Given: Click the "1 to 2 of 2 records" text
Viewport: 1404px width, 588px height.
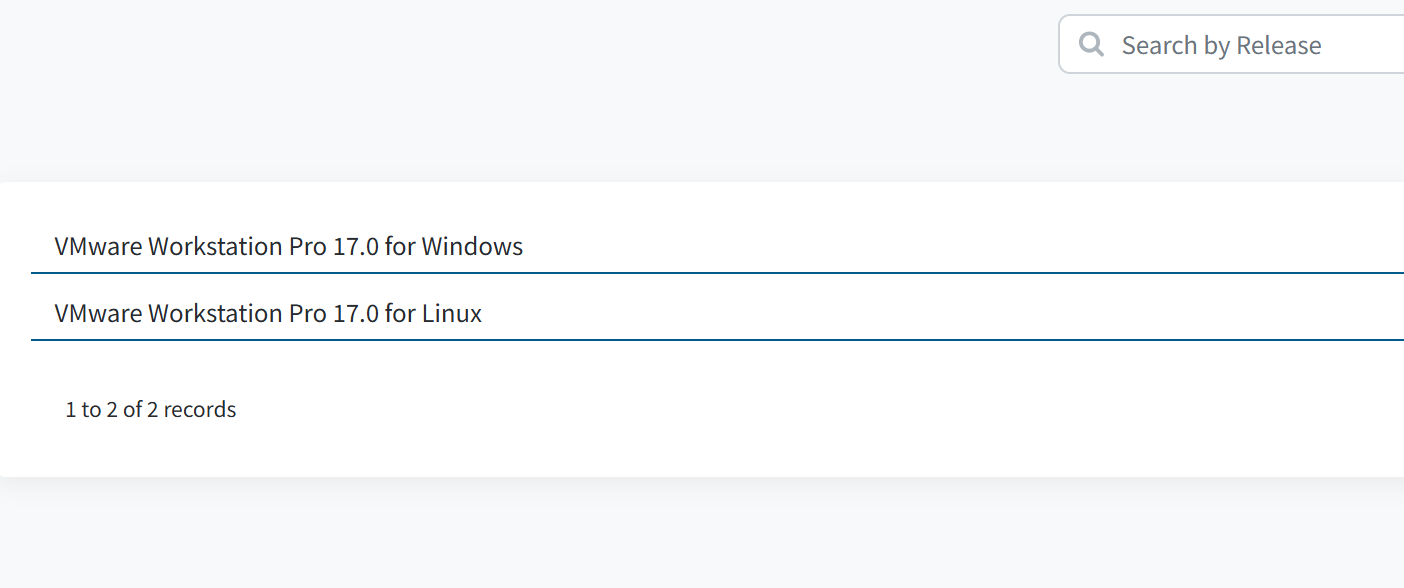Looking at the screenshot, I should point(151,410).
